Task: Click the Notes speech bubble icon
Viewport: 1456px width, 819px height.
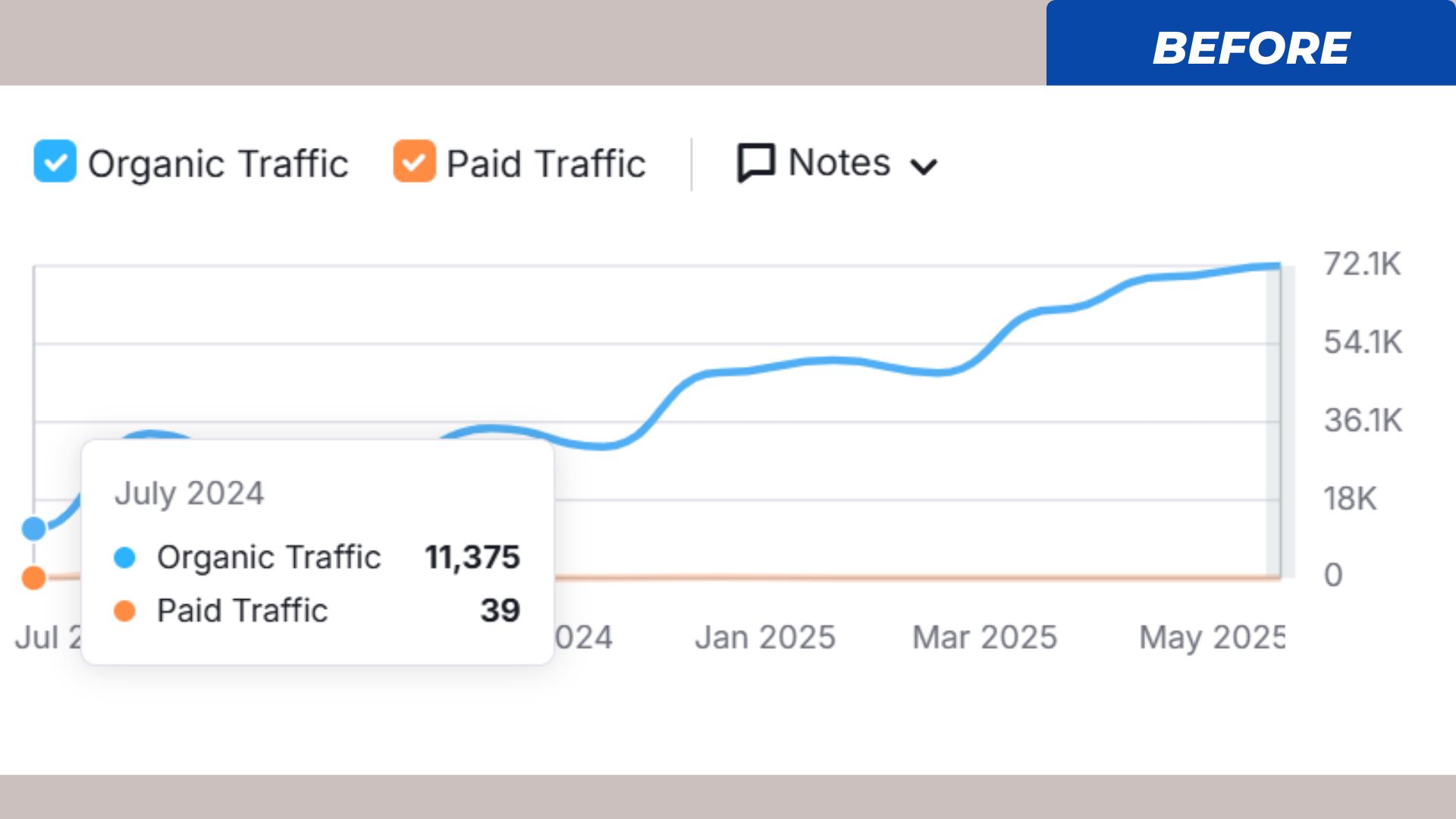Action: (755, 162)
